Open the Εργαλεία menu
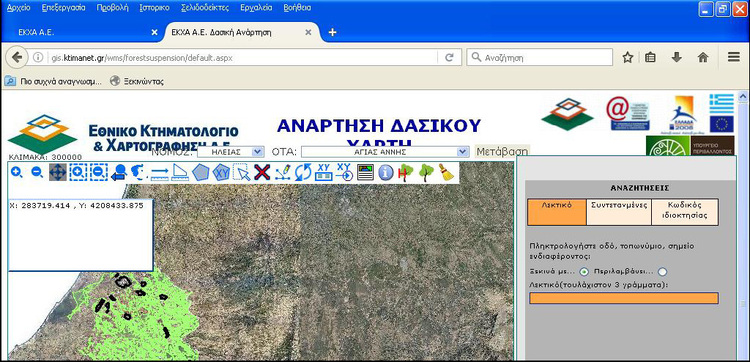 click(256, 8)
